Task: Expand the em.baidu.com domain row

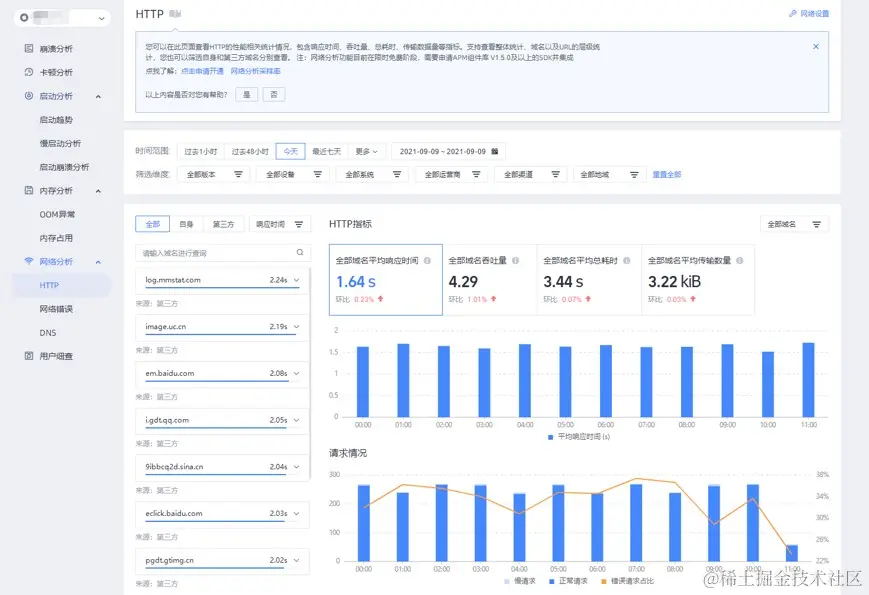Action: tap(297, 373)
